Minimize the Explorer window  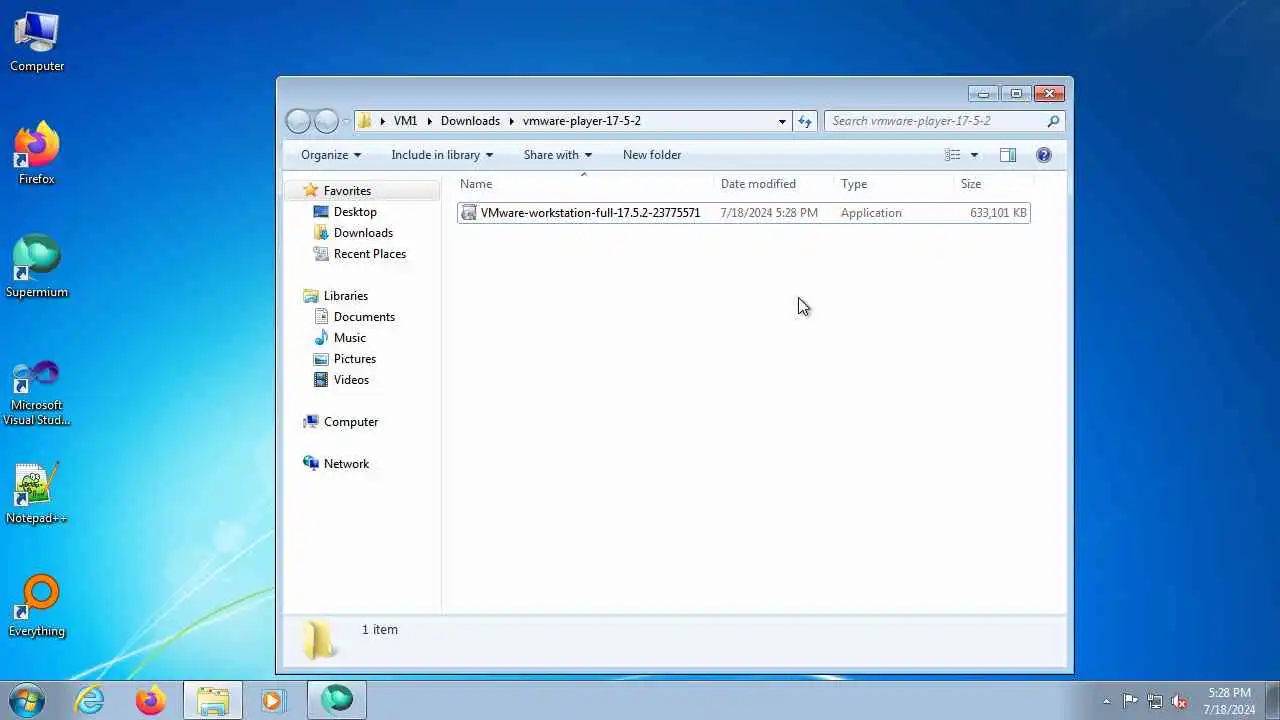click(984, 94)
